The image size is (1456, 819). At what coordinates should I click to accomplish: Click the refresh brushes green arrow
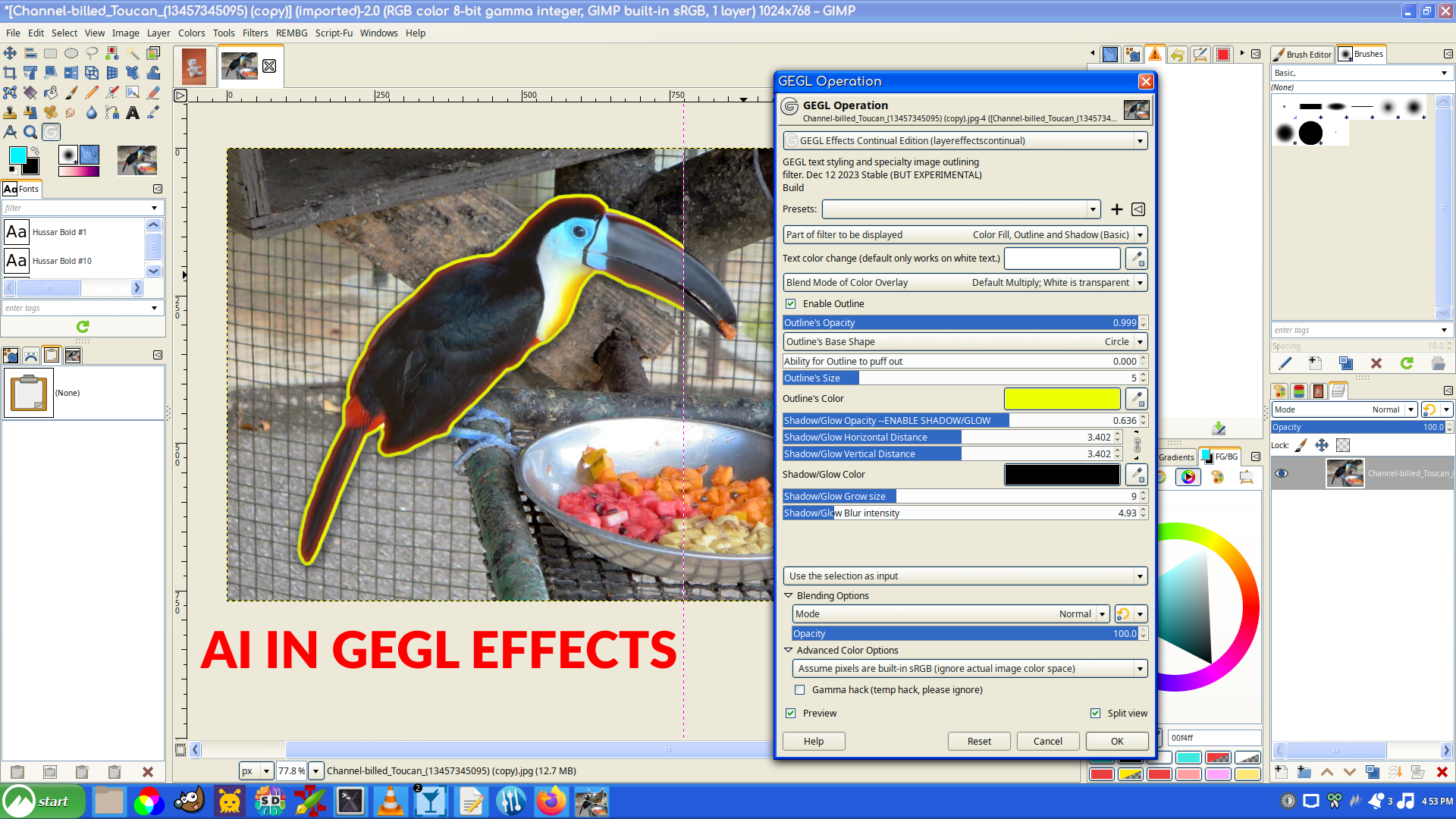[x=1407, y=363]
